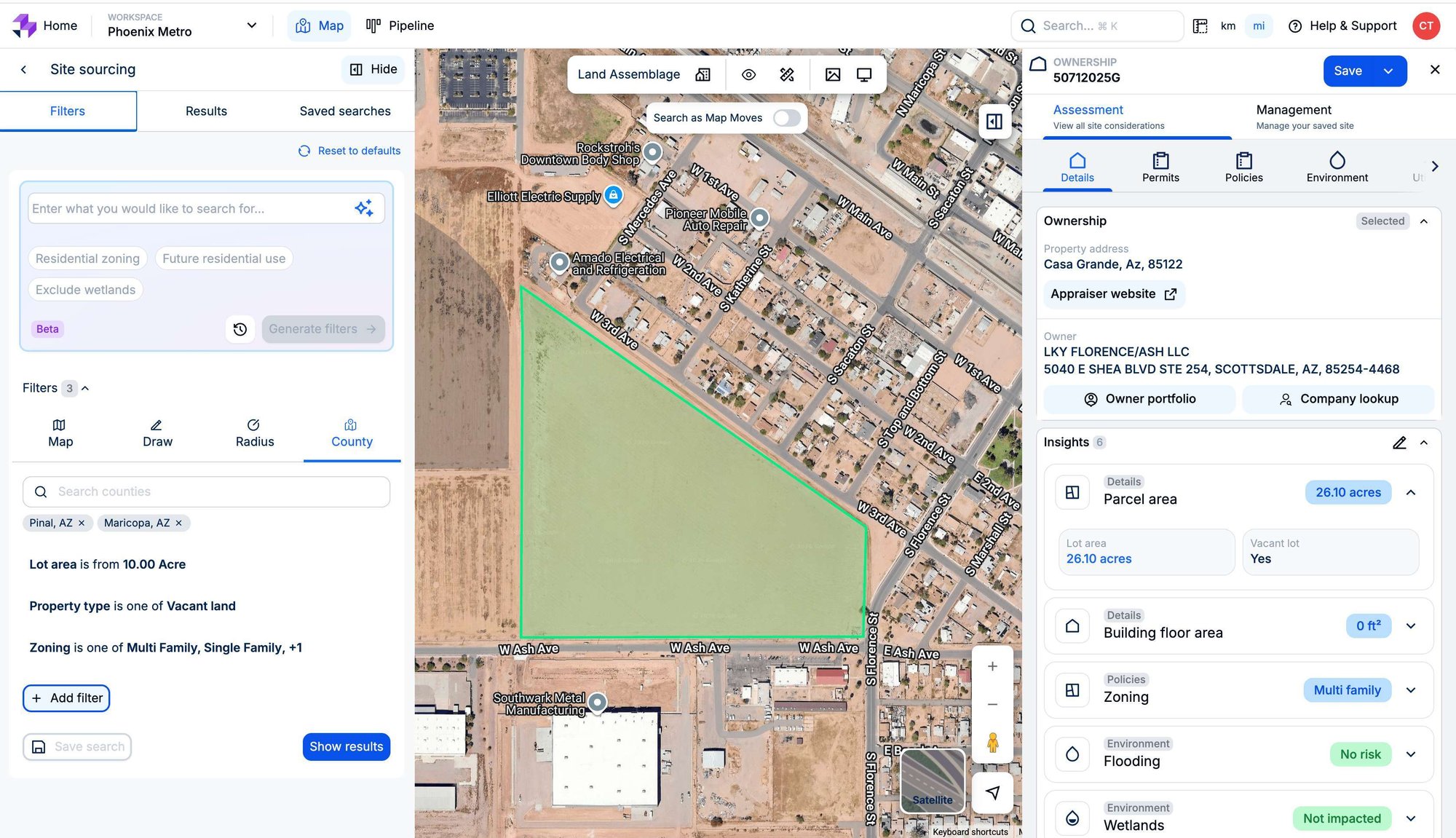The image size is (1456, 838).
Task: Click the Satellite map type thumbnail
Action: pos(933,780)
